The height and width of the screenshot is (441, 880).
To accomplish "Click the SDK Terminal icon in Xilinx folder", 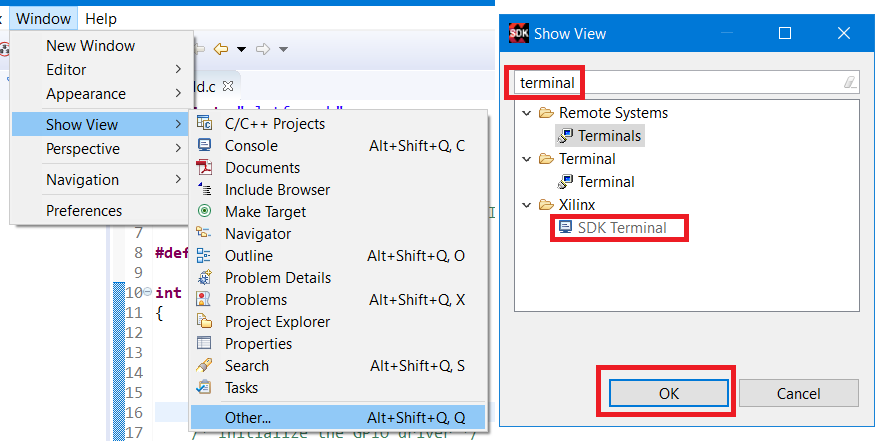I will [566, 228].
